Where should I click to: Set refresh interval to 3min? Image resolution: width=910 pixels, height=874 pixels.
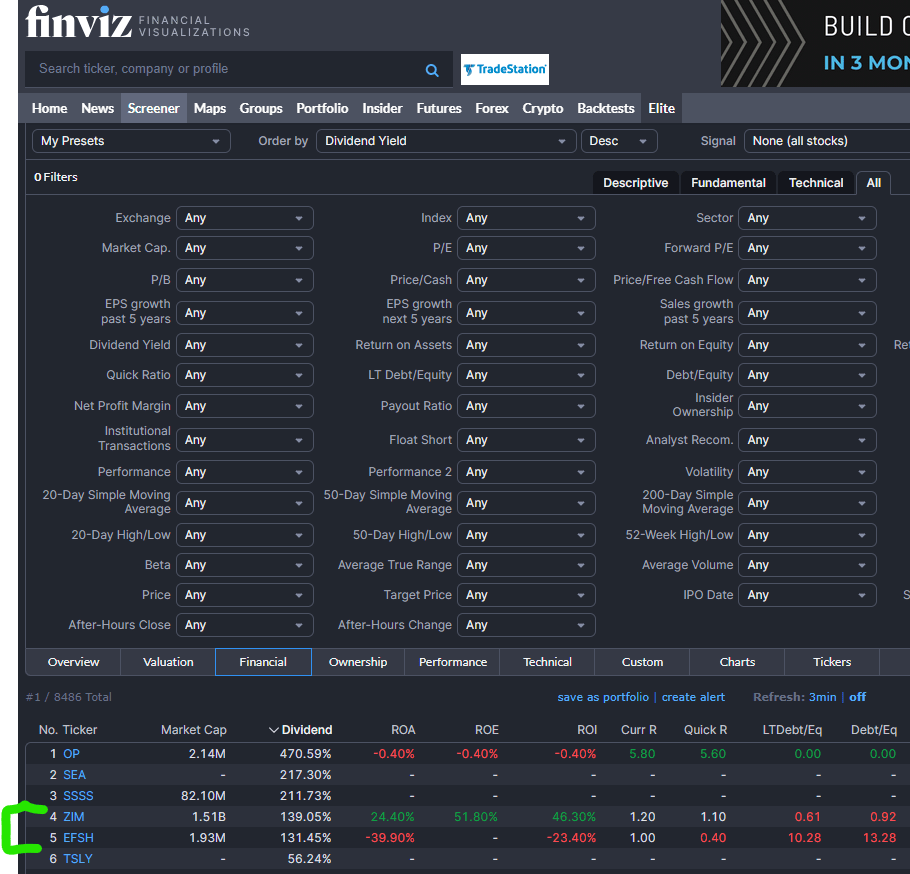coord(822,697)
